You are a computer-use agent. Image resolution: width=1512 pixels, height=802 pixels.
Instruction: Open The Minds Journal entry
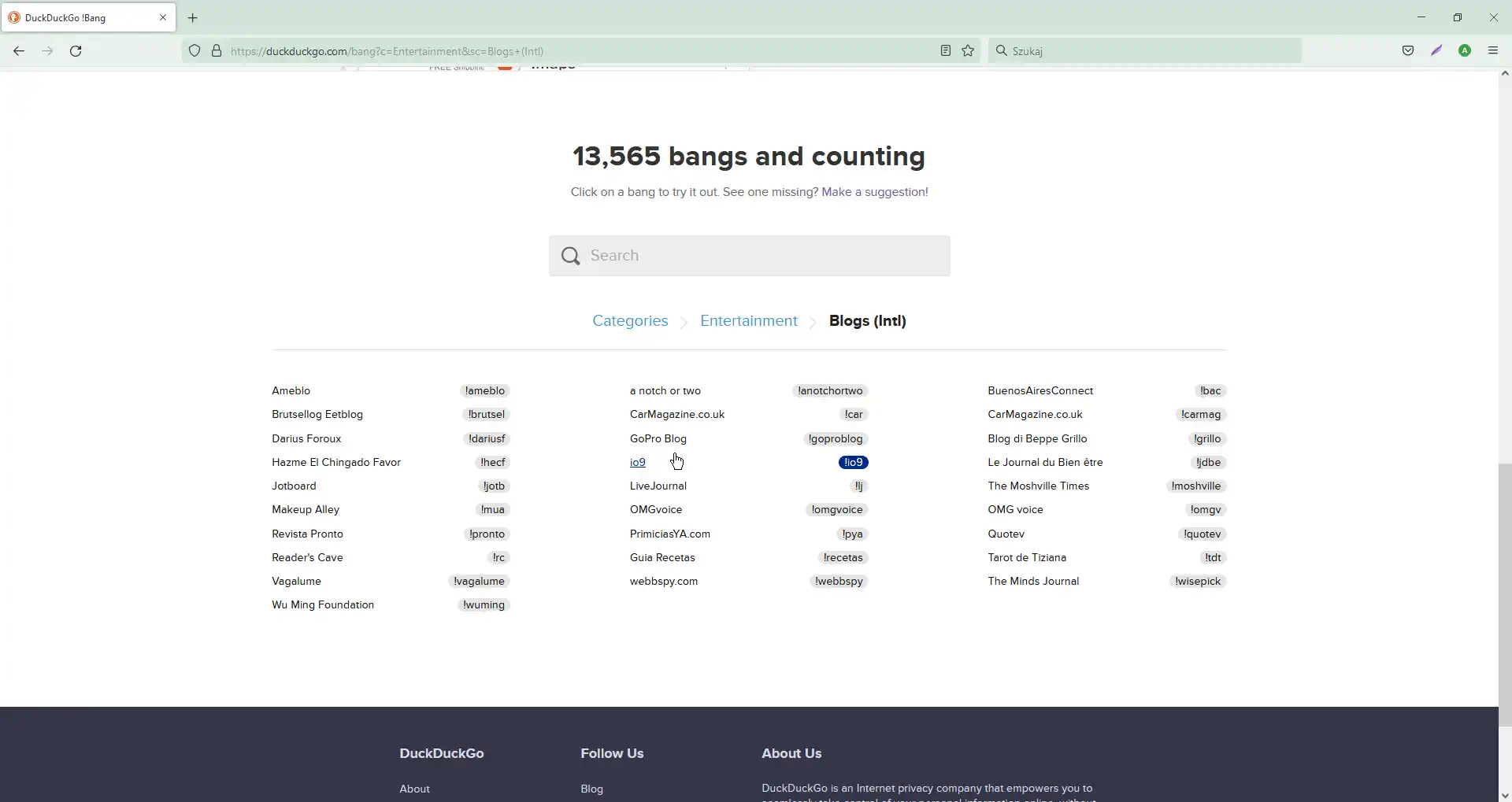point(1033,582)
